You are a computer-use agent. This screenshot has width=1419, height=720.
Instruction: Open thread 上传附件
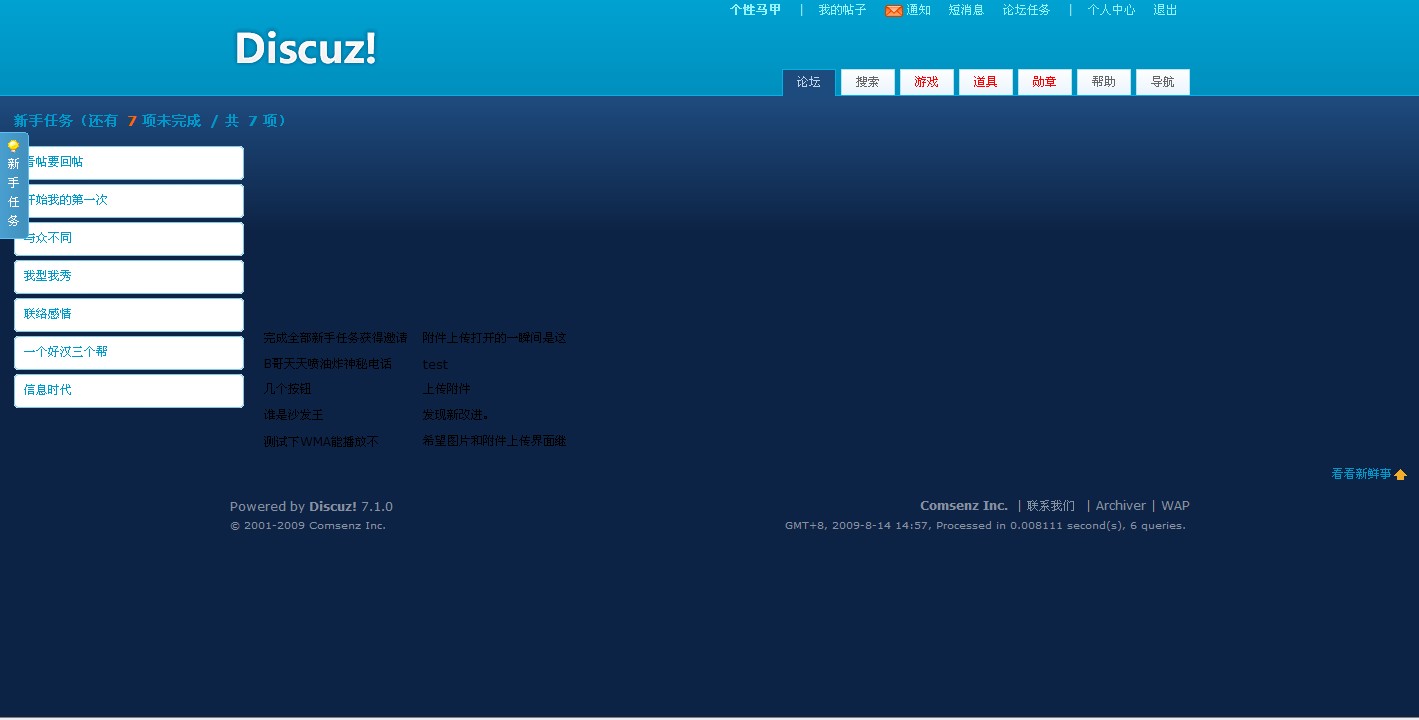coord(446,389)
